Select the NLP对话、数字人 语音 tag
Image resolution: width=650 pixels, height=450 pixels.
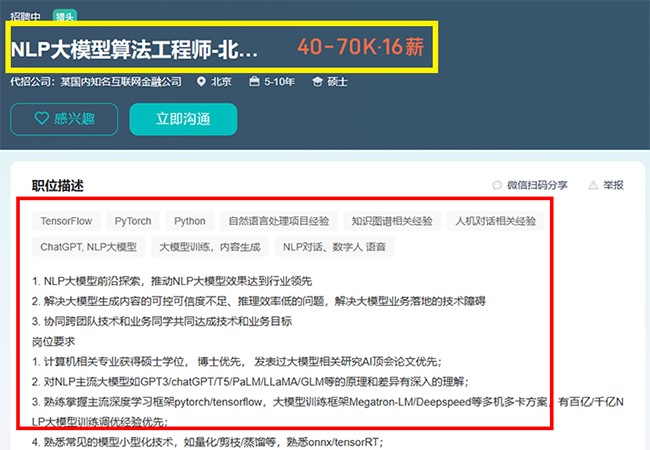(x=334, y=247)
